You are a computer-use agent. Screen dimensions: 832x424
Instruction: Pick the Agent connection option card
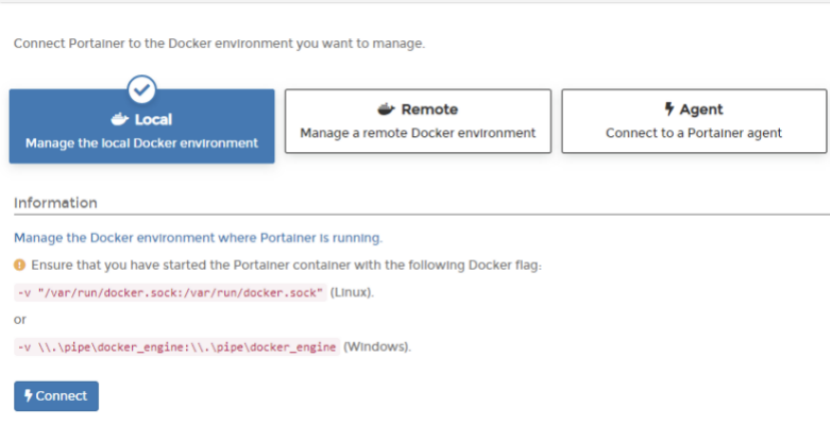(x=694, y=121)
